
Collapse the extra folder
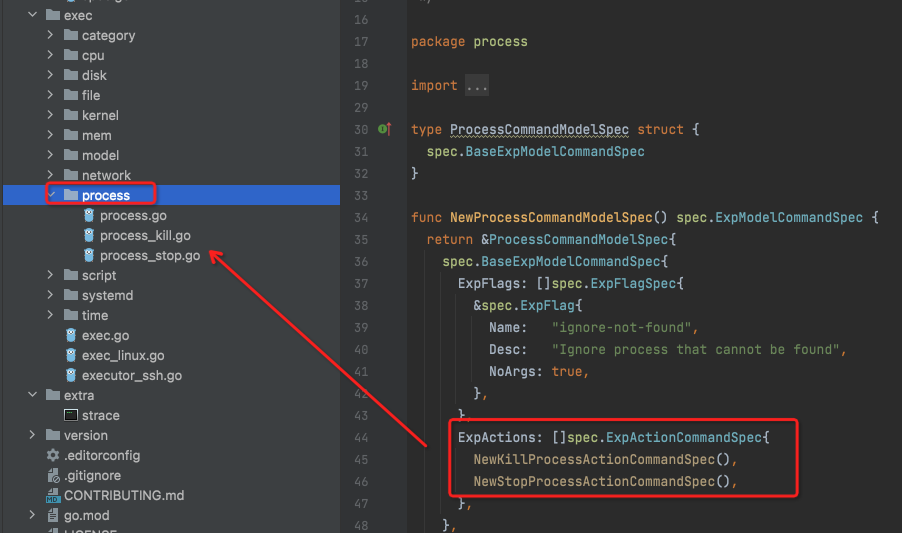[x=33, y=396]
